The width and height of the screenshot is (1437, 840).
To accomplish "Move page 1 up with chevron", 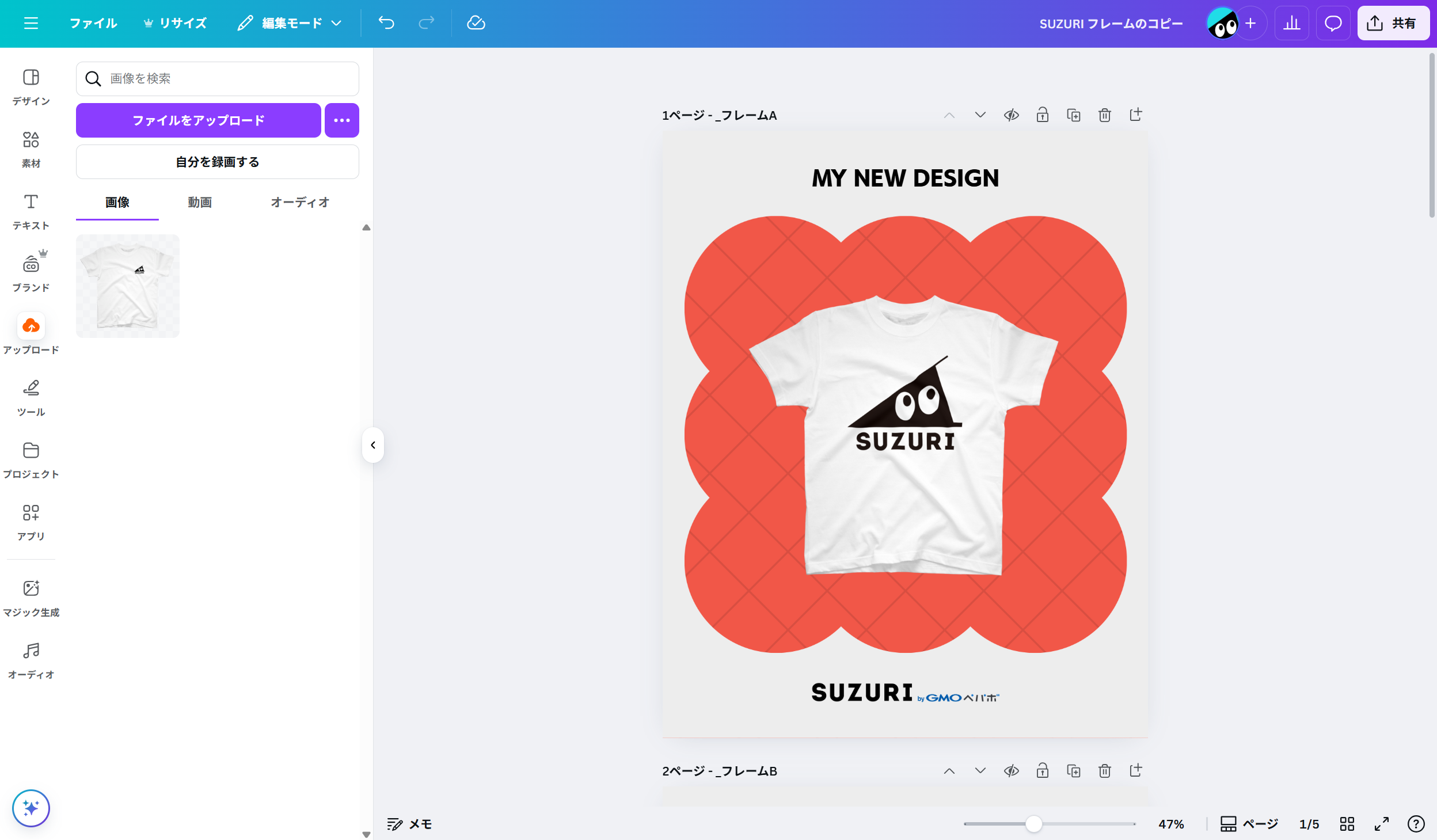I will coord(949,115).
